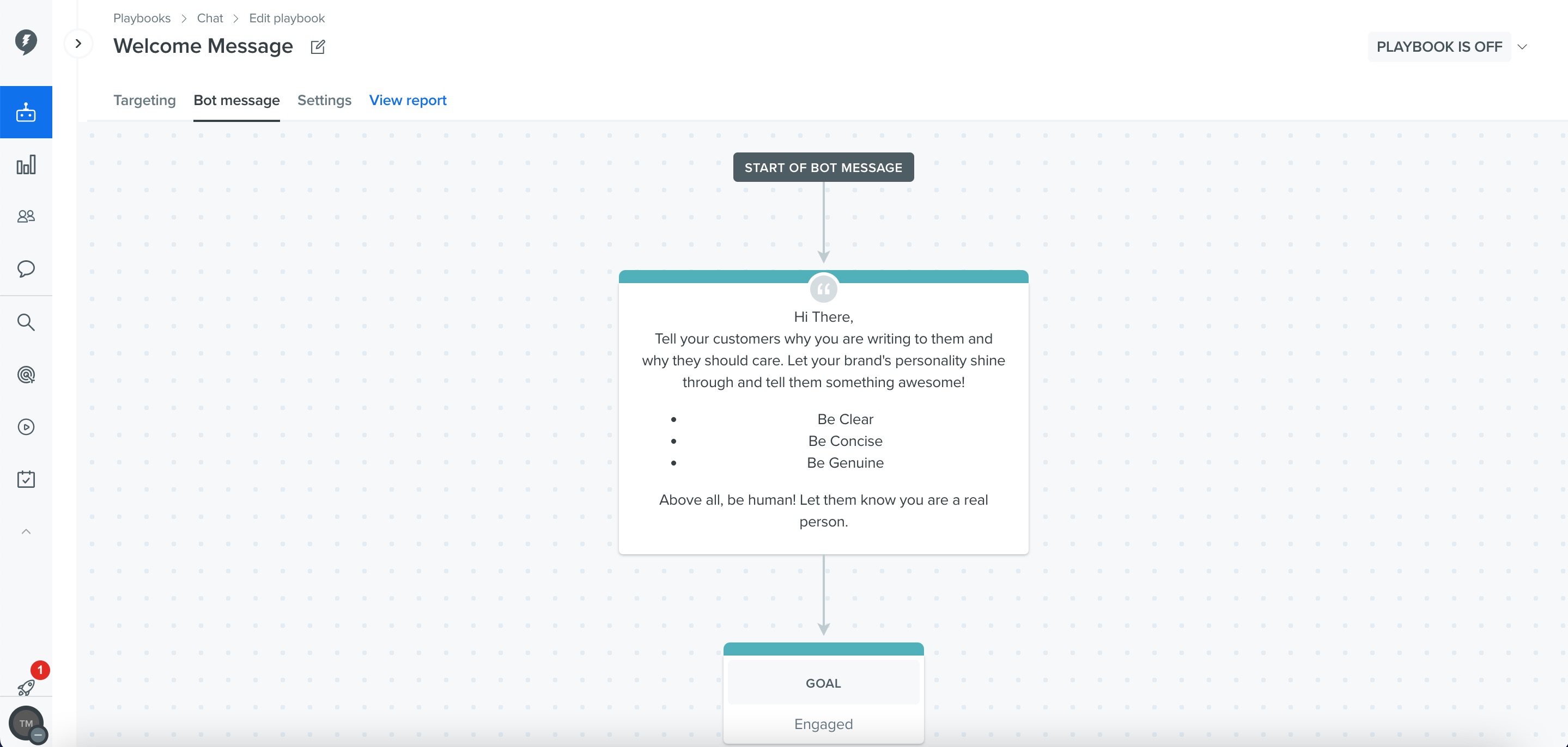The height and width of the screenshot is (747, 1568).
Task: Collapse sidebar items with the up chevron
Action: (x=26, y=531)
